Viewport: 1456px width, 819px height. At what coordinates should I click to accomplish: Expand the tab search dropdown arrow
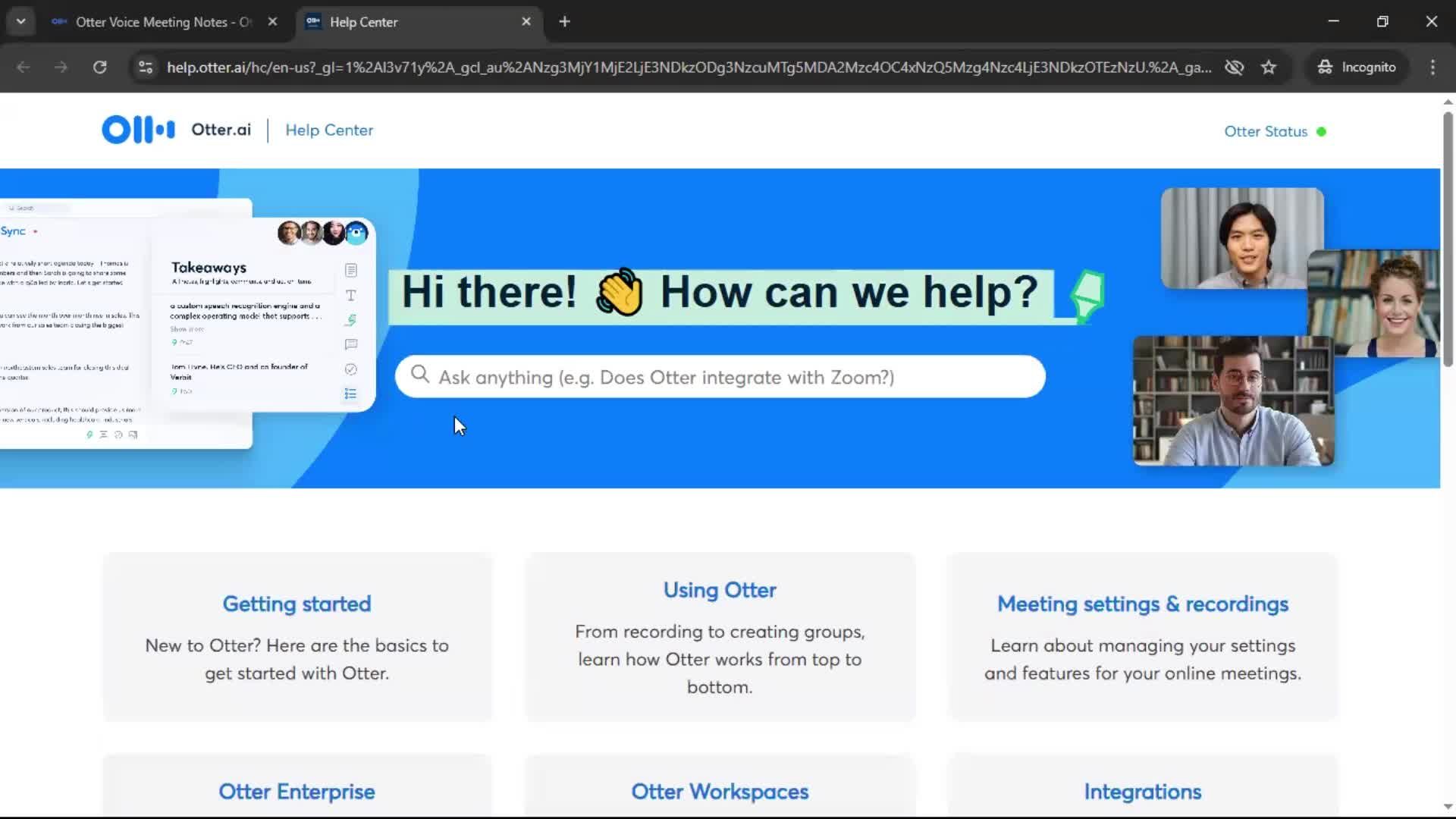tap(20, 21)
